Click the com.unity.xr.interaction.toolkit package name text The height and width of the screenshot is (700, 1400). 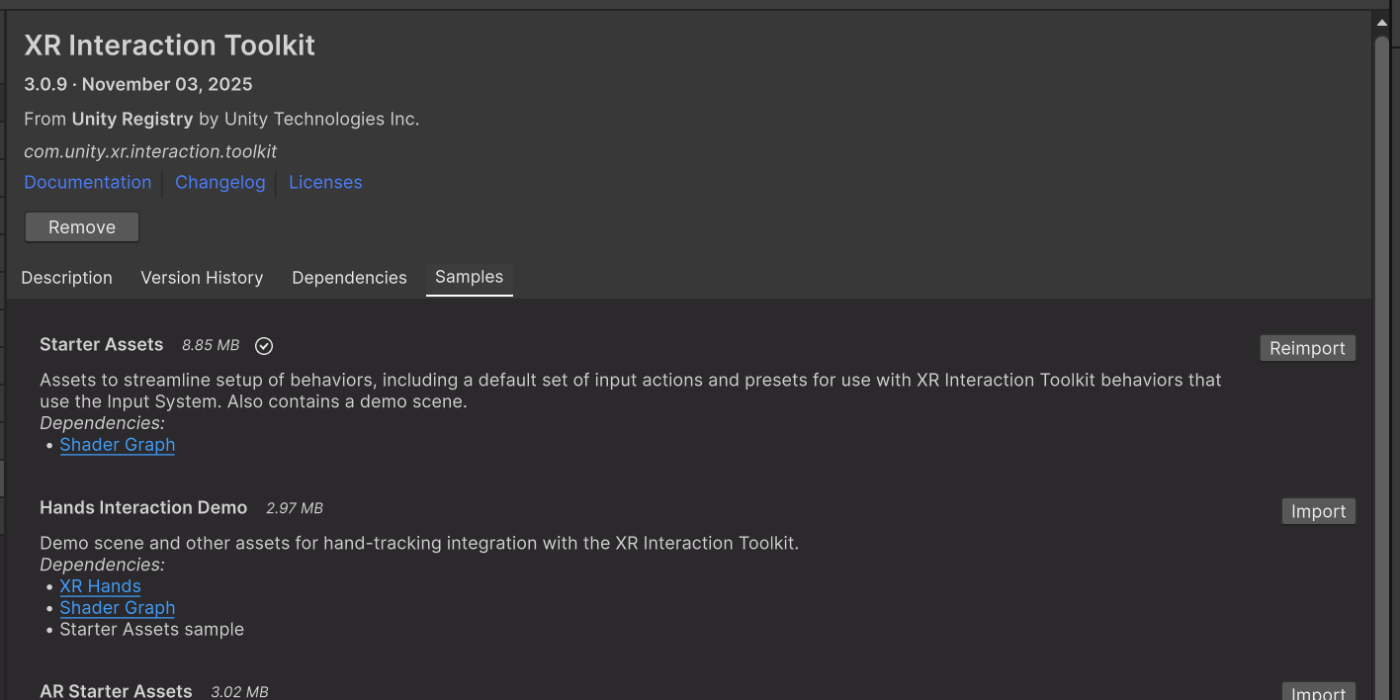coord(150,152)
